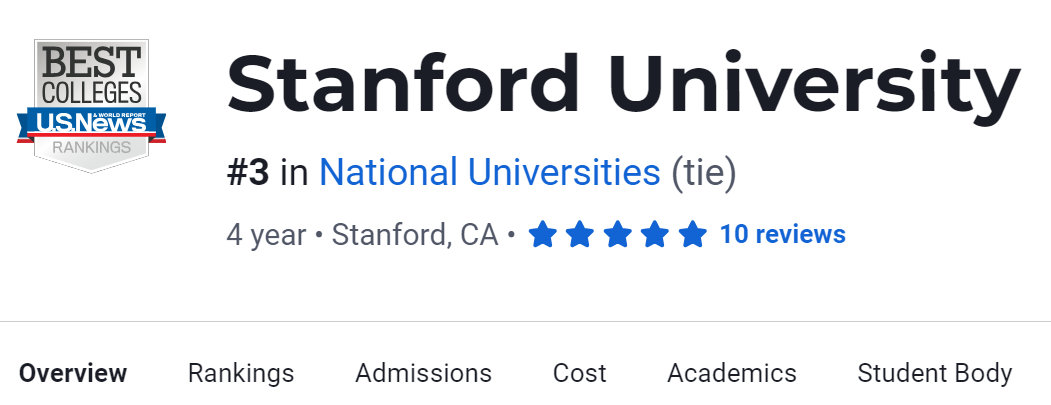The image size is (1051, 405).
Task: Click the fourth rating star
Action: [x=655, y=235]
